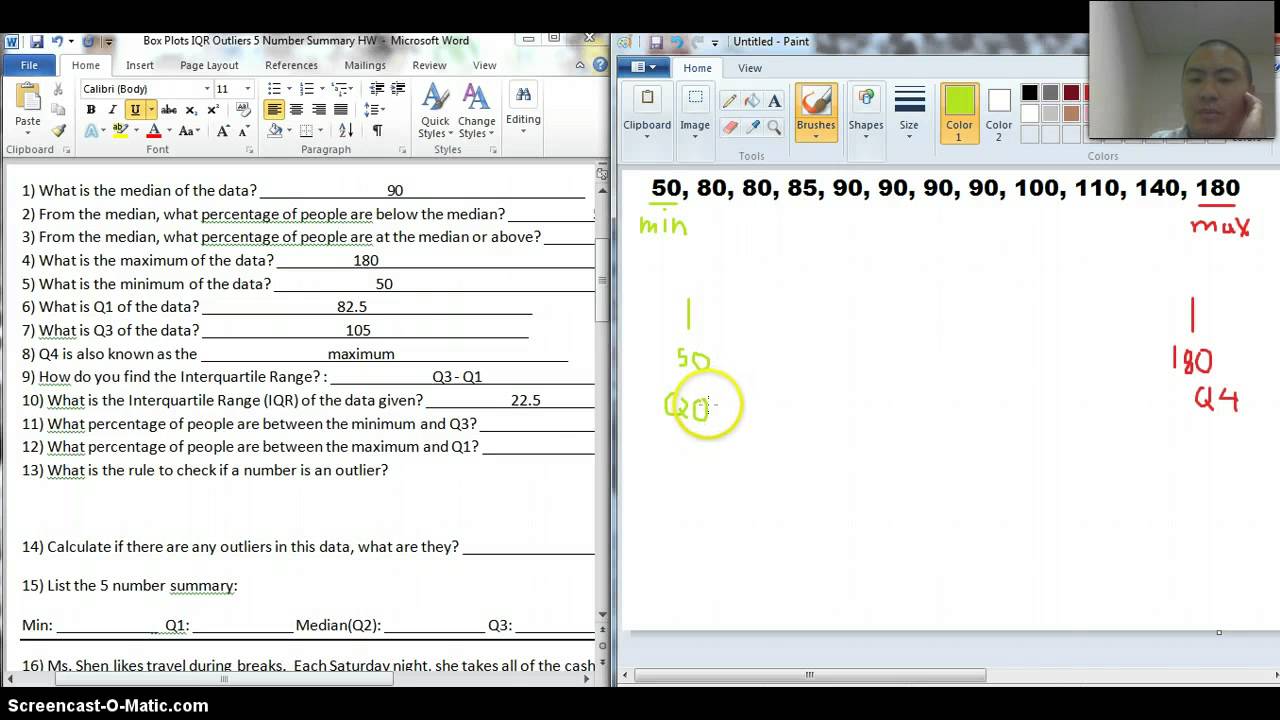Click Undo in Word's quick access toolbar
Image resolution: width=1280 pixels, height=720 pixels.
[x=57, y=42]
